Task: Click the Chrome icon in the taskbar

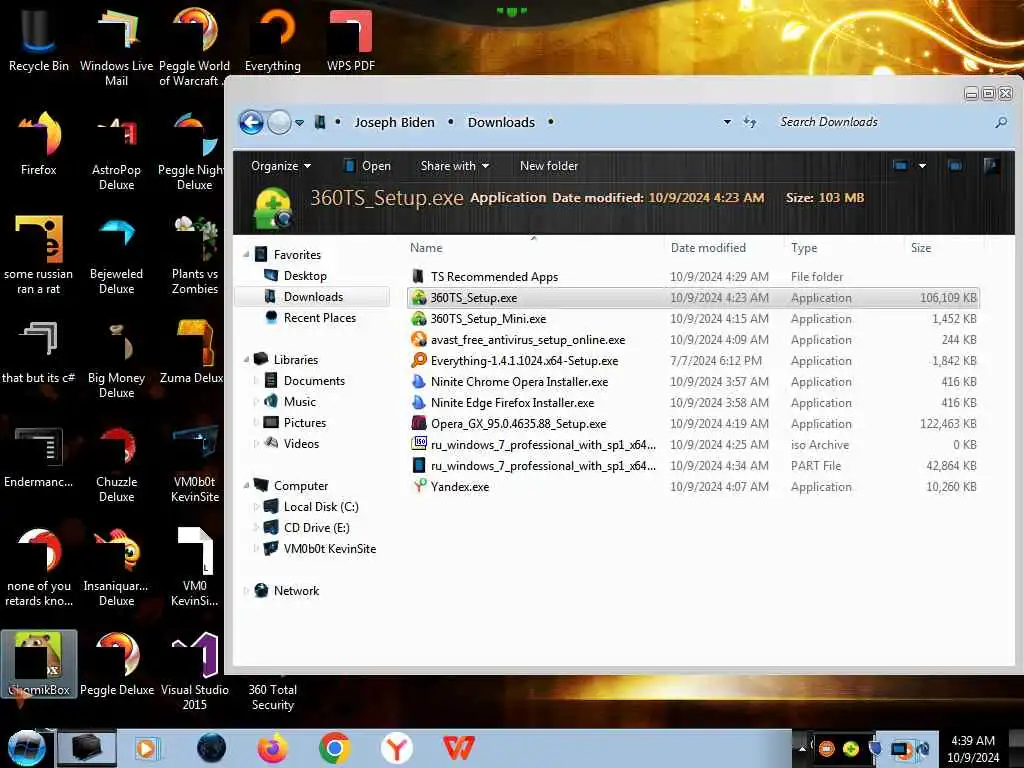Action: coord(335,748)
